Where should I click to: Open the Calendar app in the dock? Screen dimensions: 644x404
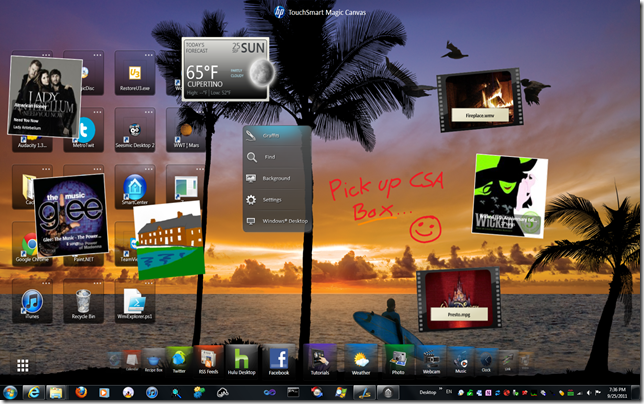(x=132, y=361)
